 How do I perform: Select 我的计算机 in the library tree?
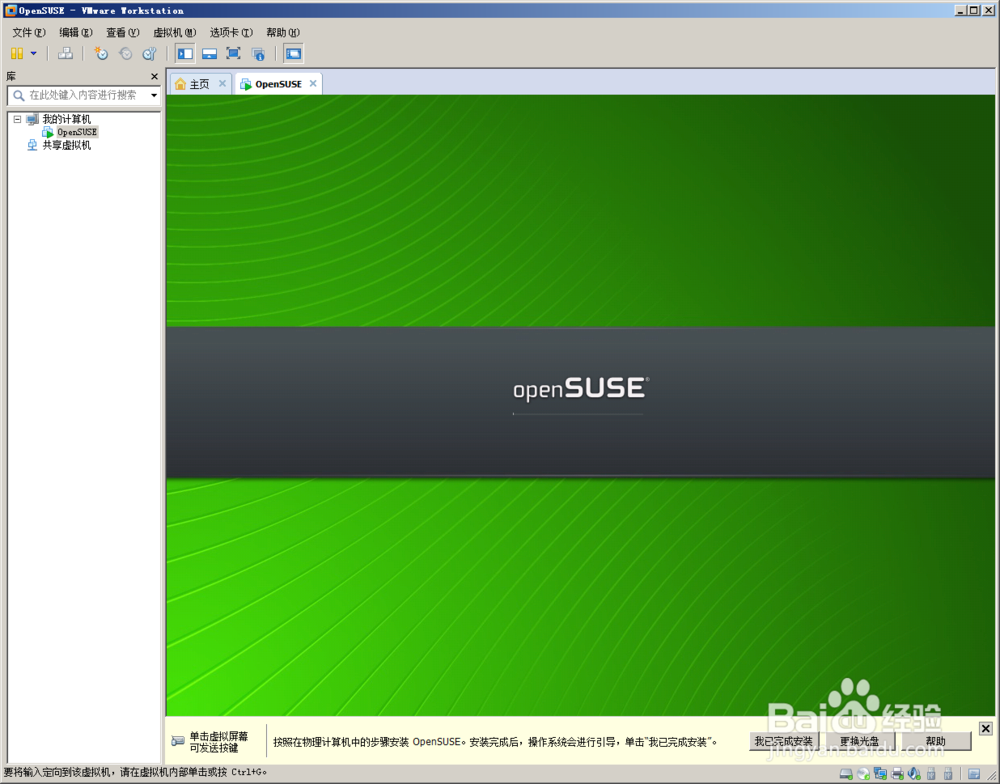click(66, 119)
